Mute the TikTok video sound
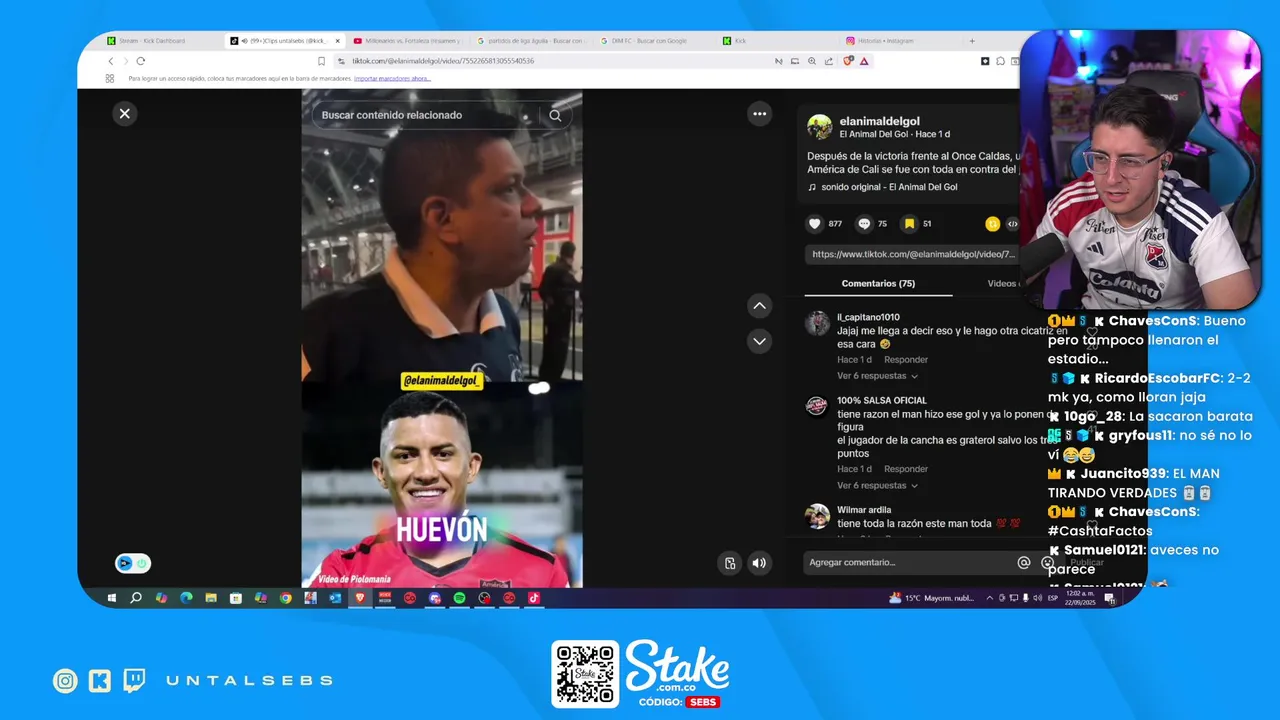Screen dimensions: 1280x720 [759, 563]
